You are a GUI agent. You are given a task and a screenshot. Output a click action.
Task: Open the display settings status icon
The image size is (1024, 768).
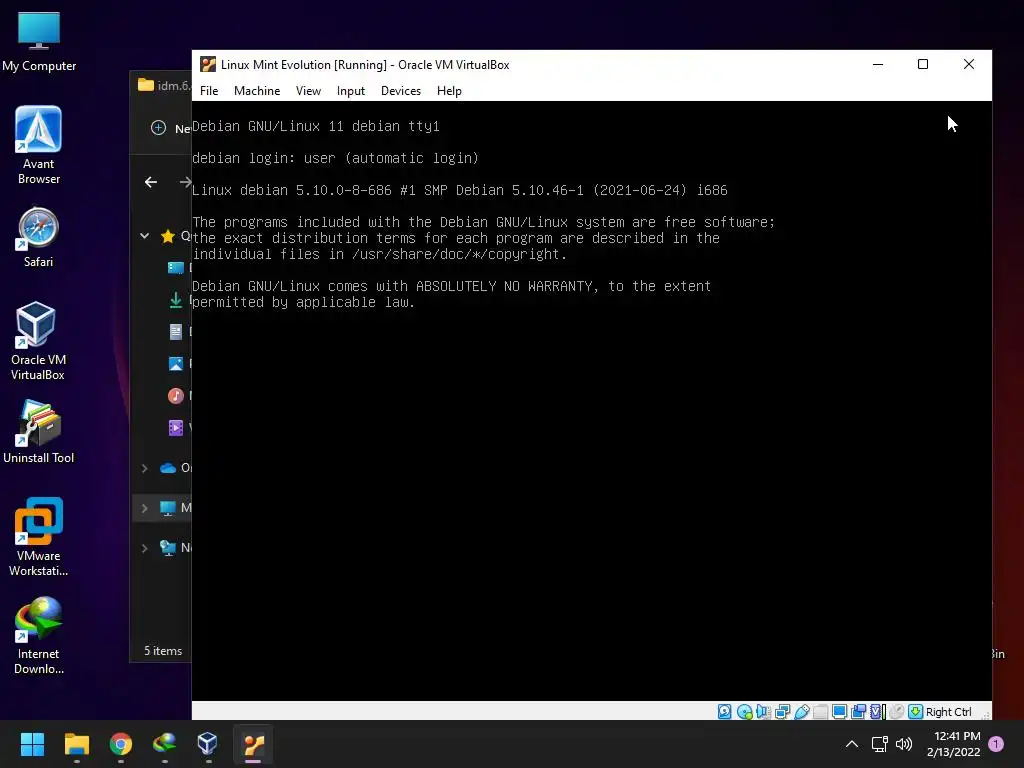(x=840, y=712)
